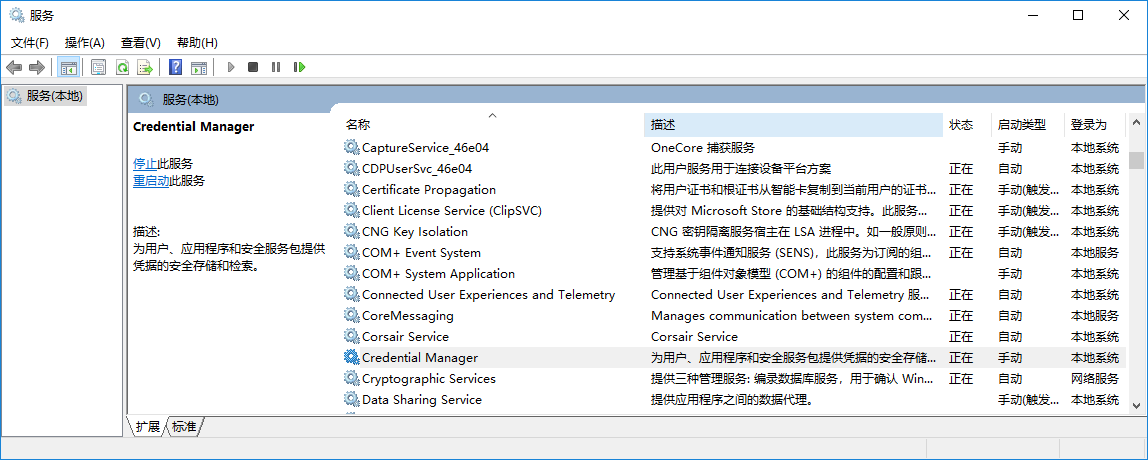Image resolution: width=1148 pixels, height=460 pixels.
Task: Click the gear icon beside Client License Service
Action: [352, 210]
